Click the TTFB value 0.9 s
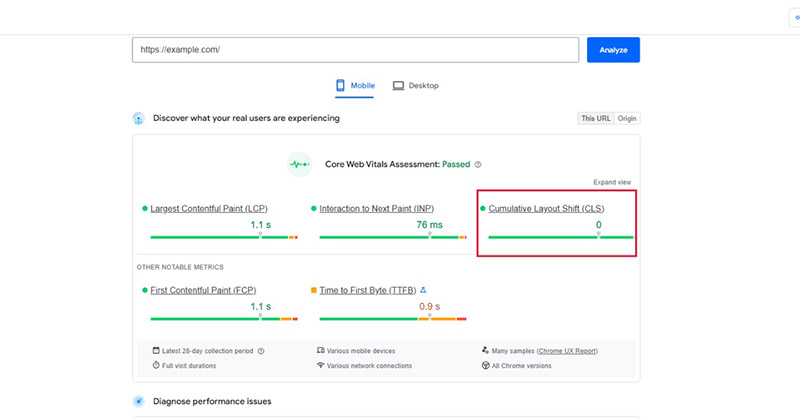This screenshot has width=800, height=419. (x=430, y=307)
